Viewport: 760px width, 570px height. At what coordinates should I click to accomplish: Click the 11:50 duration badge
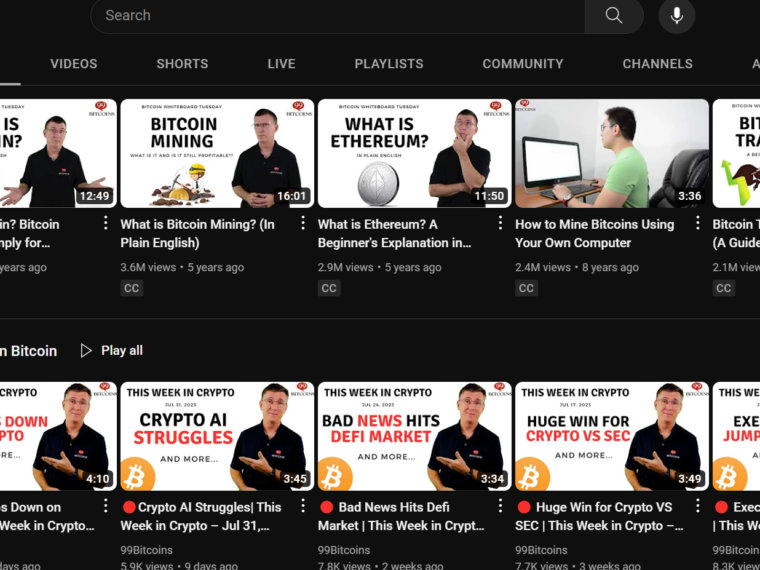tap(489, 196)
